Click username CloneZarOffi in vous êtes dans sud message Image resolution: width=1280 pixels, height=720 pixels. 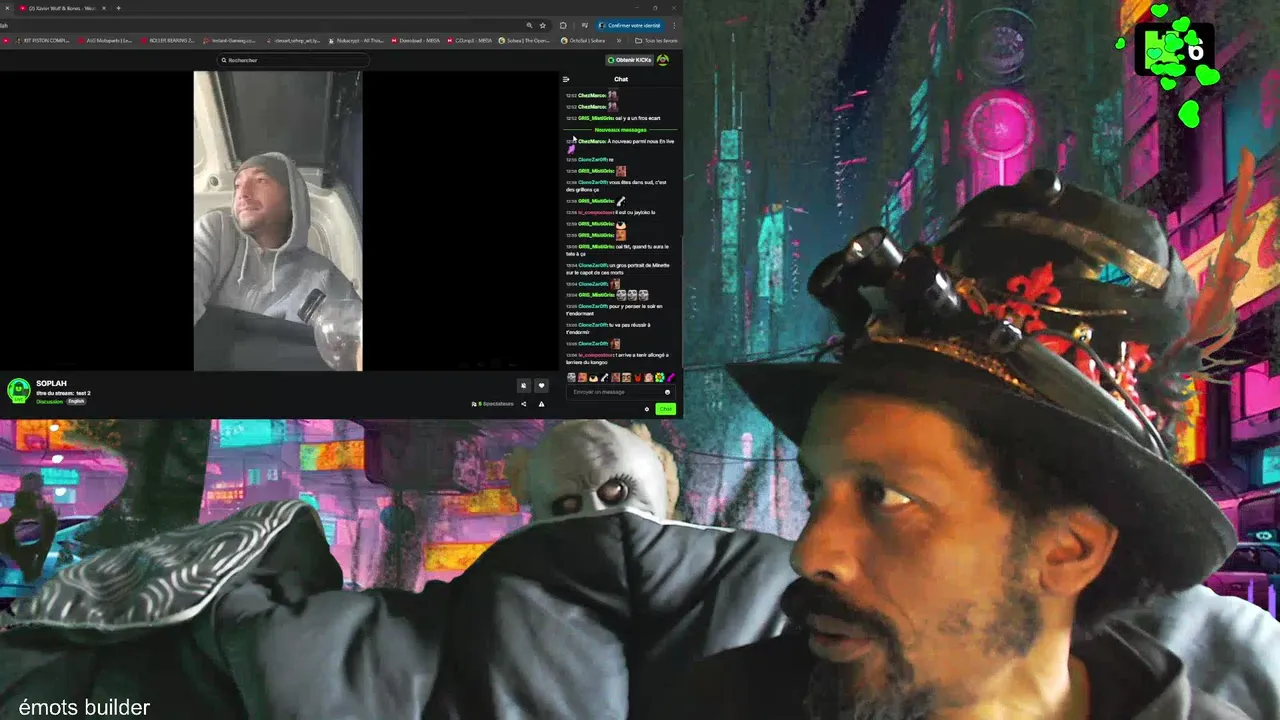click(x=593, y=182)
